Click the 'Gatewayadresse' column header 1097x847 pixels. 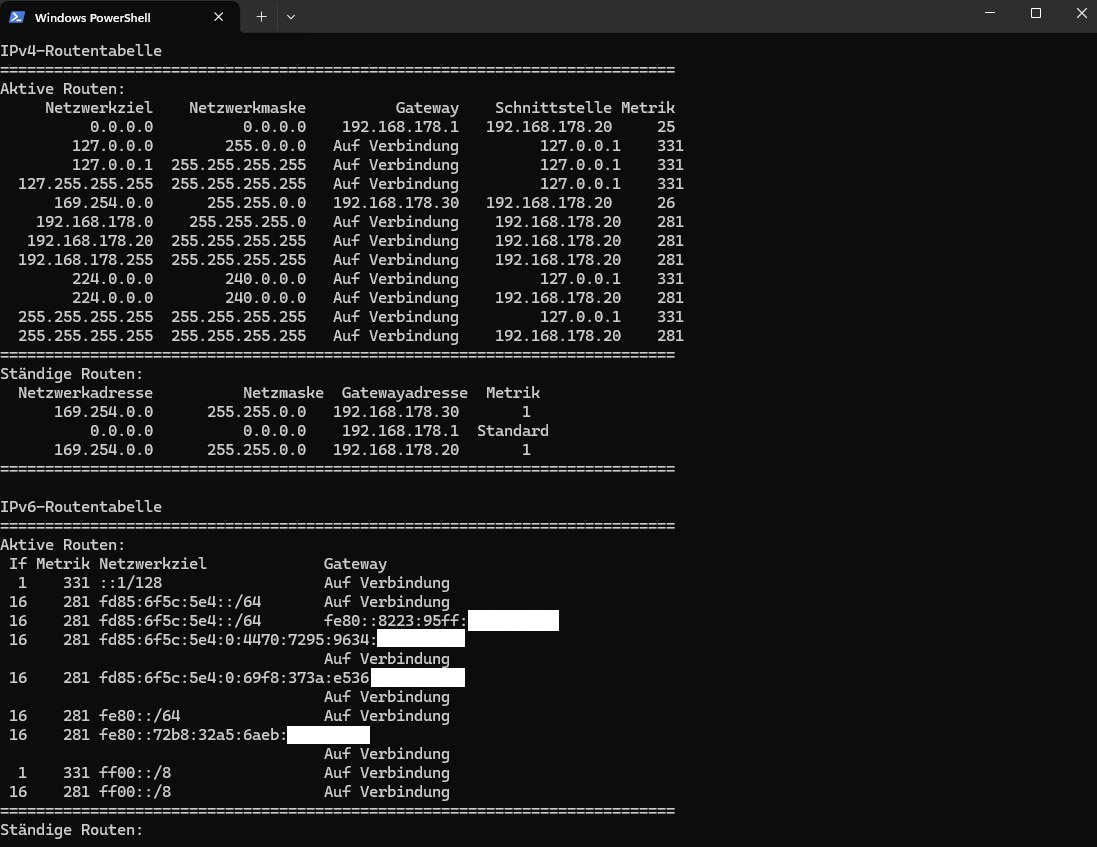coord(404,393)
